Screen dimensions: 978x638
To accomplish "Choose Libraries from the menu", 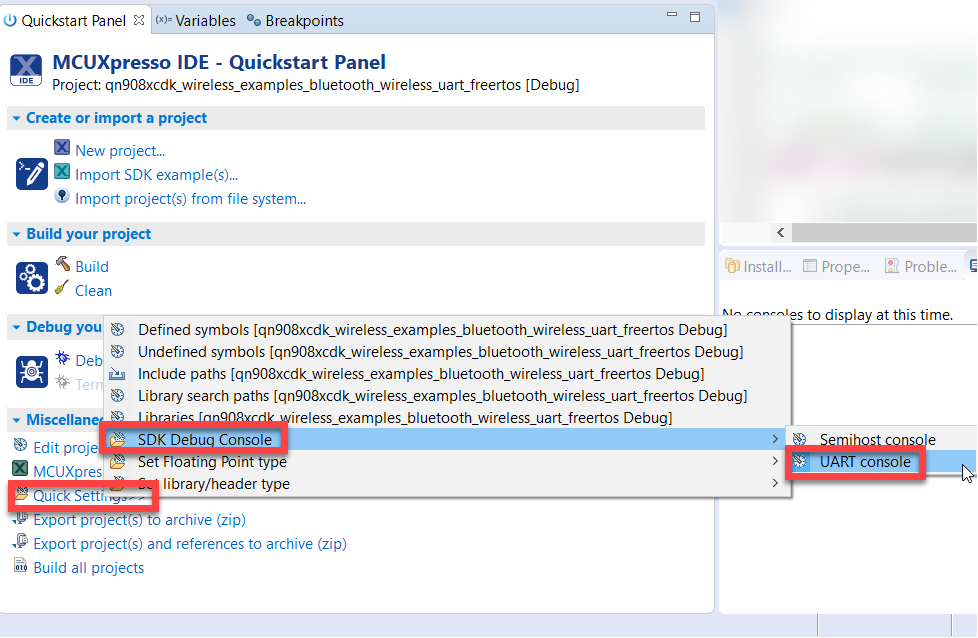I will pyautogui.click(x=448, y=417).
